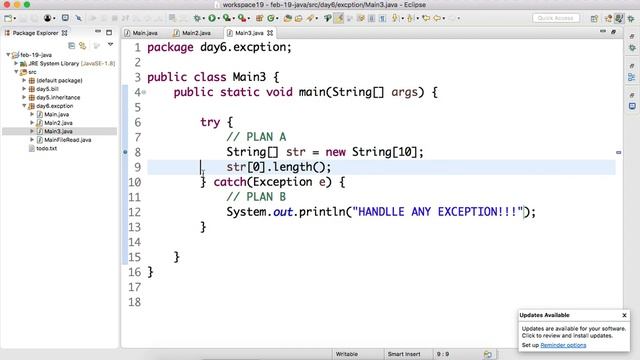640x360 pixels.
Task: Click the Coverage run toolbar icon
Action: [x=226, y=18]
